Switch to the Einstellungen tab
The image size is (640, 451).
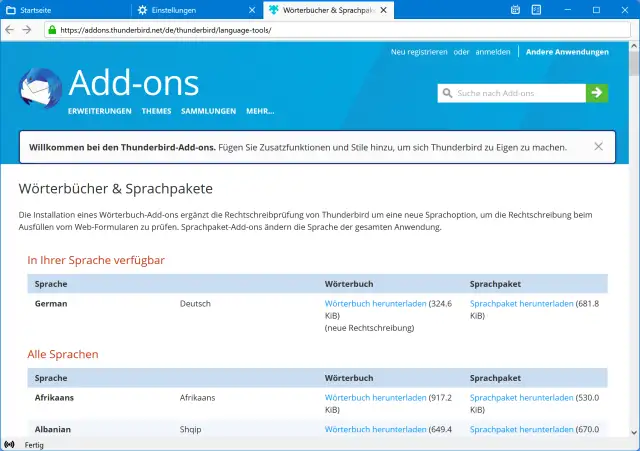(197, 10)
